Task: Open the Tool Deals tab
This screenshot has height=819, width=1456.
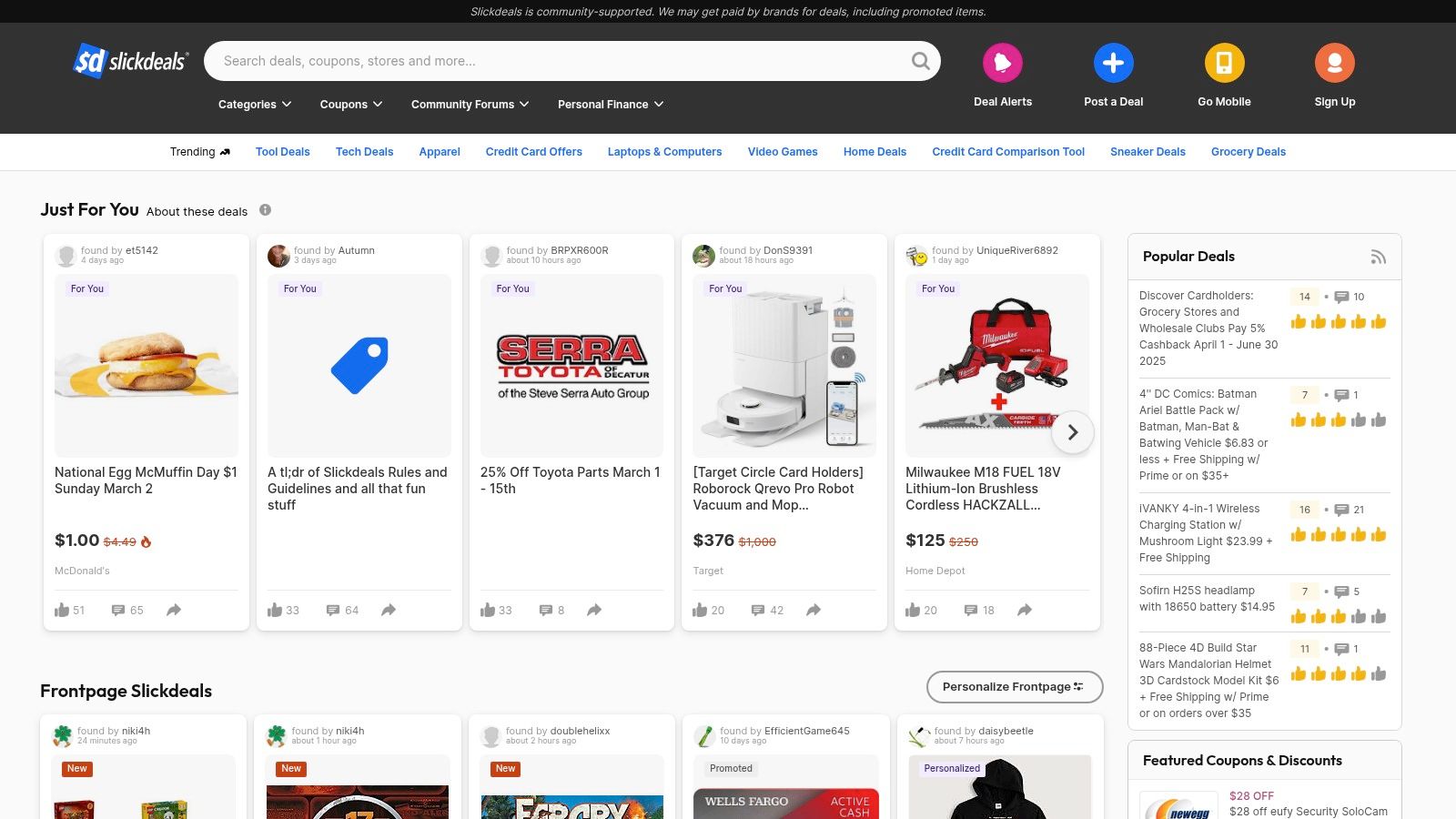Action: point(283,152)
